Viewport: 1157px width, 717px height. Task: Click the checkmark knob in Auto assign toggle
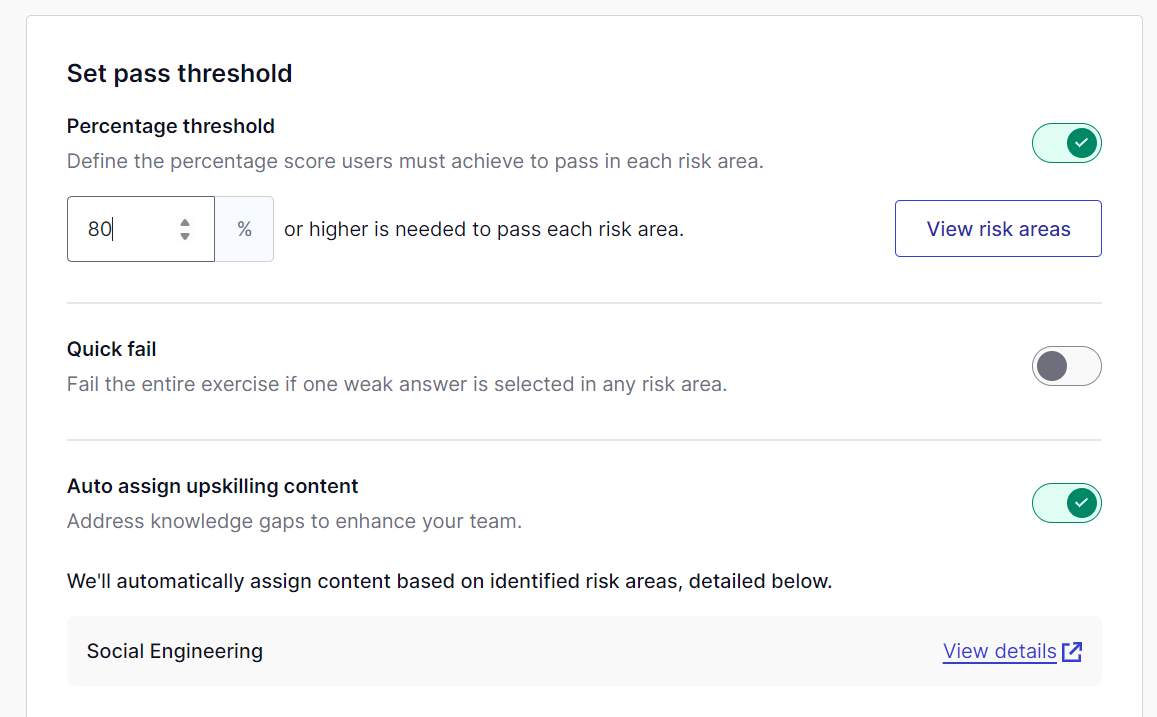click(x=1081, y=503)
